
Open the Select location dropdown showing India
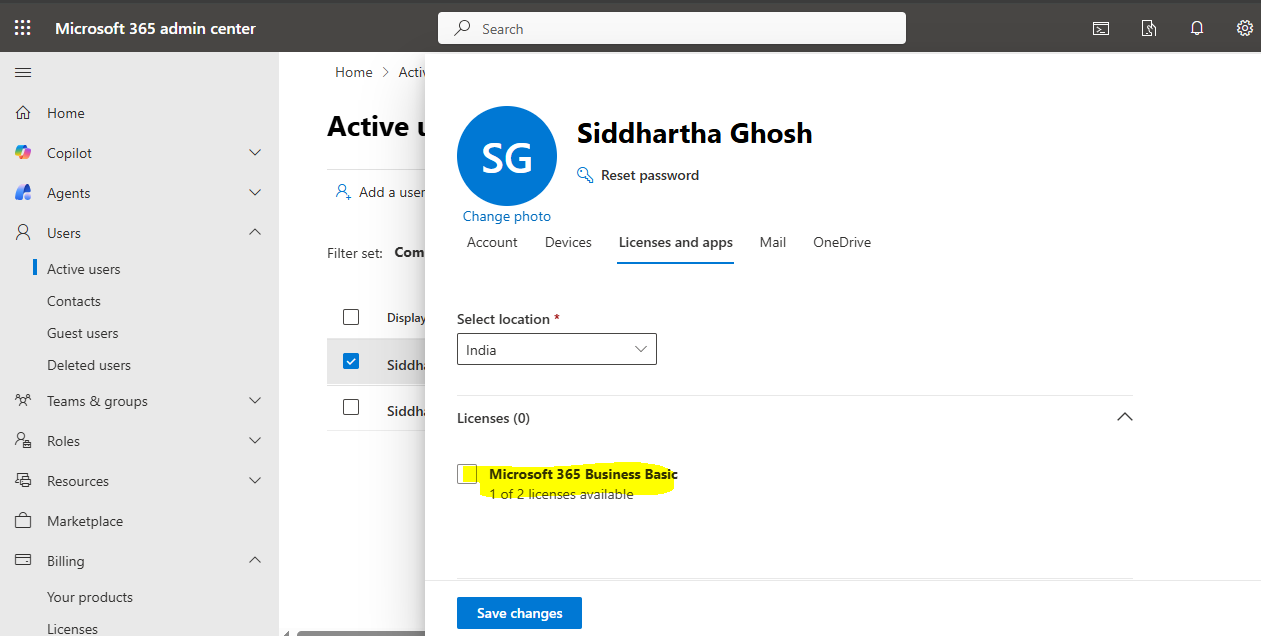click(x=557, y=350)
